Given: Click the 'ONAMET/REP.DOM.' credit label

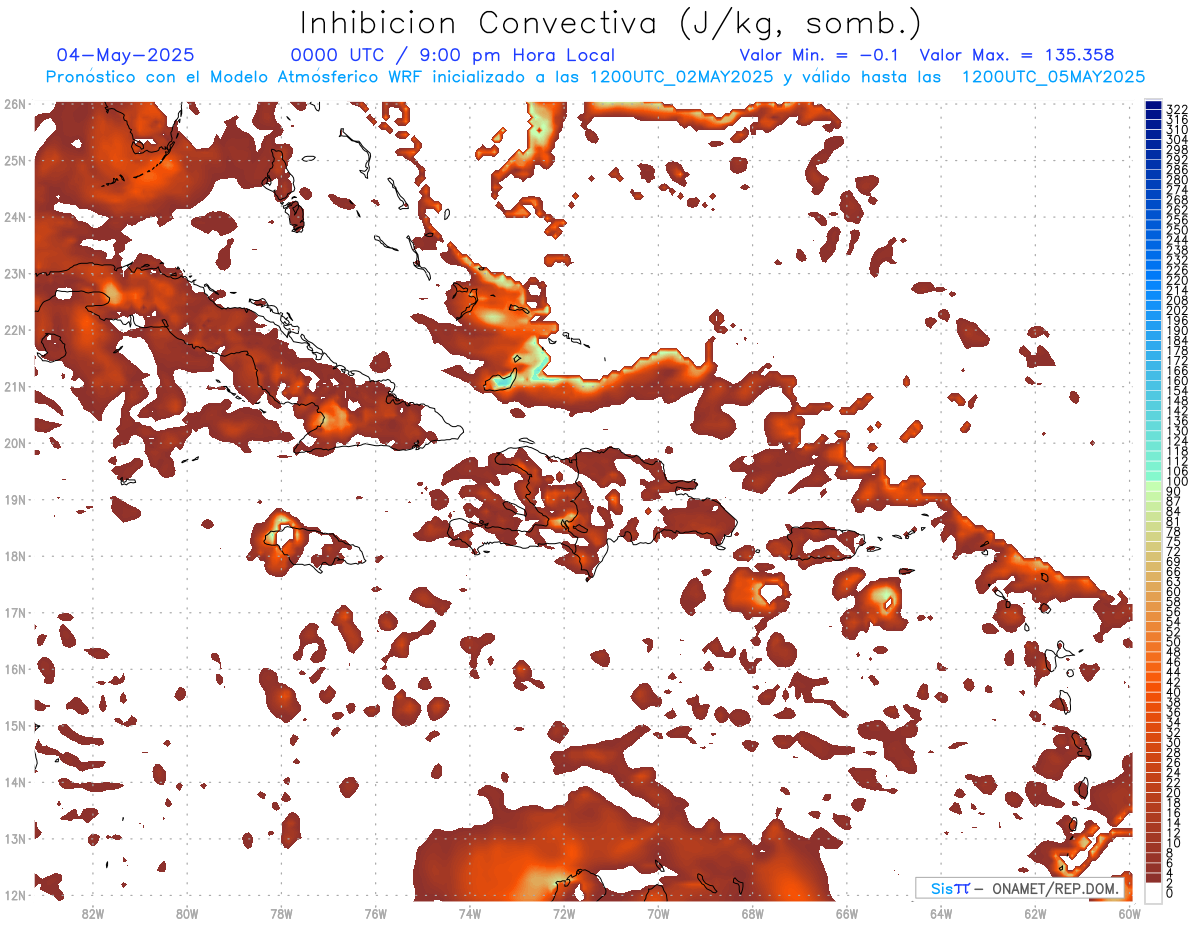Looking at the screenshot, I should (1055, 888).
